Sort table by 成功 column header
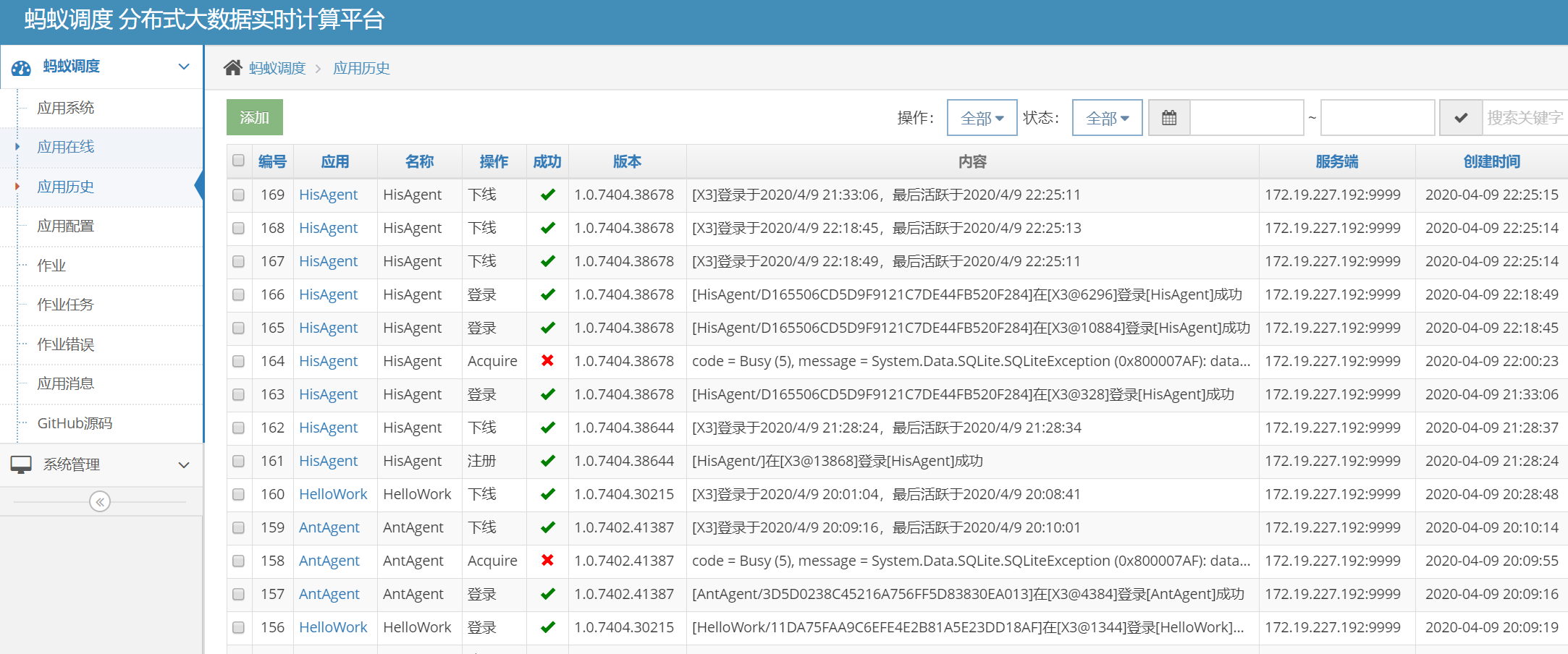Viewport: 1568px width, 654px height. click(547, 161)
